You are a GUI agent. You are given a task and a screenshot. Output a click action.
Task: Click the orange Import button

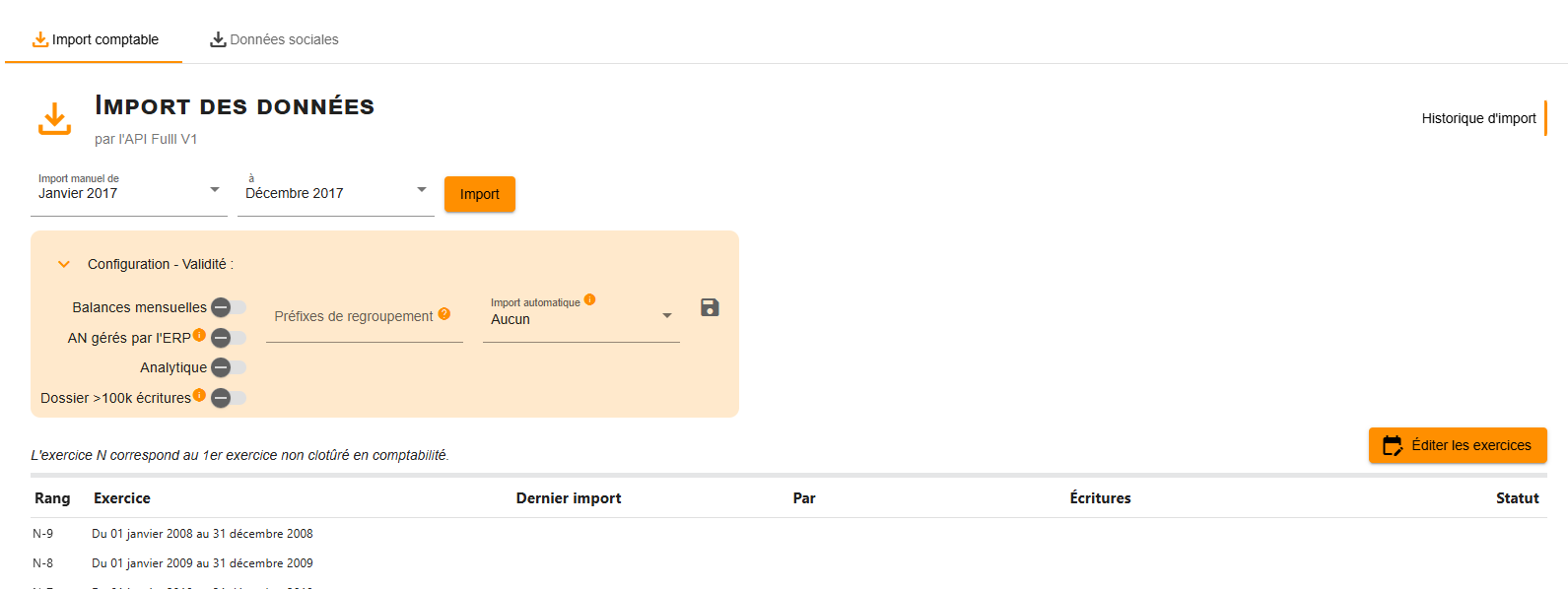(480, 194)
